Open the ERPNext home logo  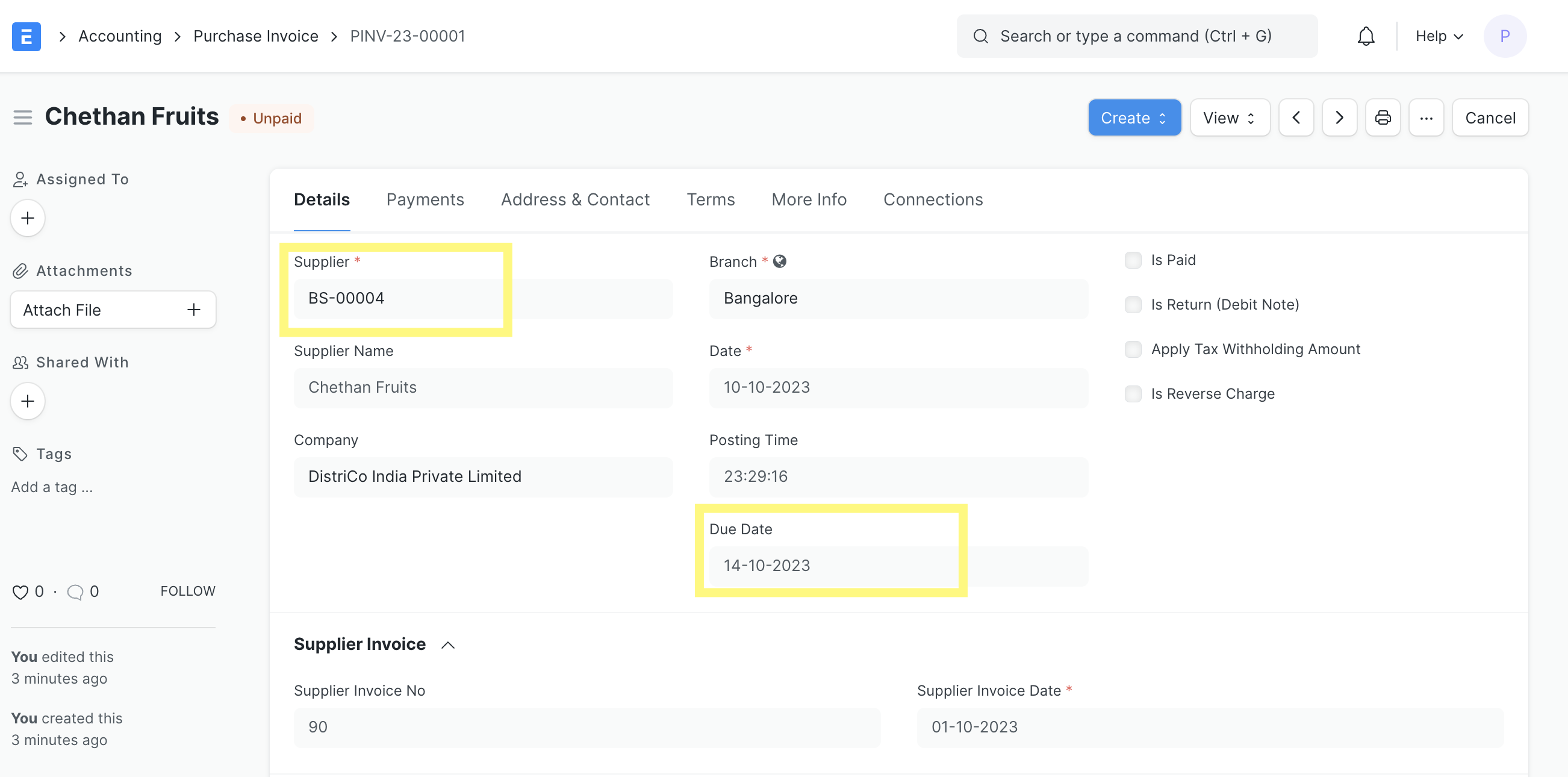click(x=26, y=36)
